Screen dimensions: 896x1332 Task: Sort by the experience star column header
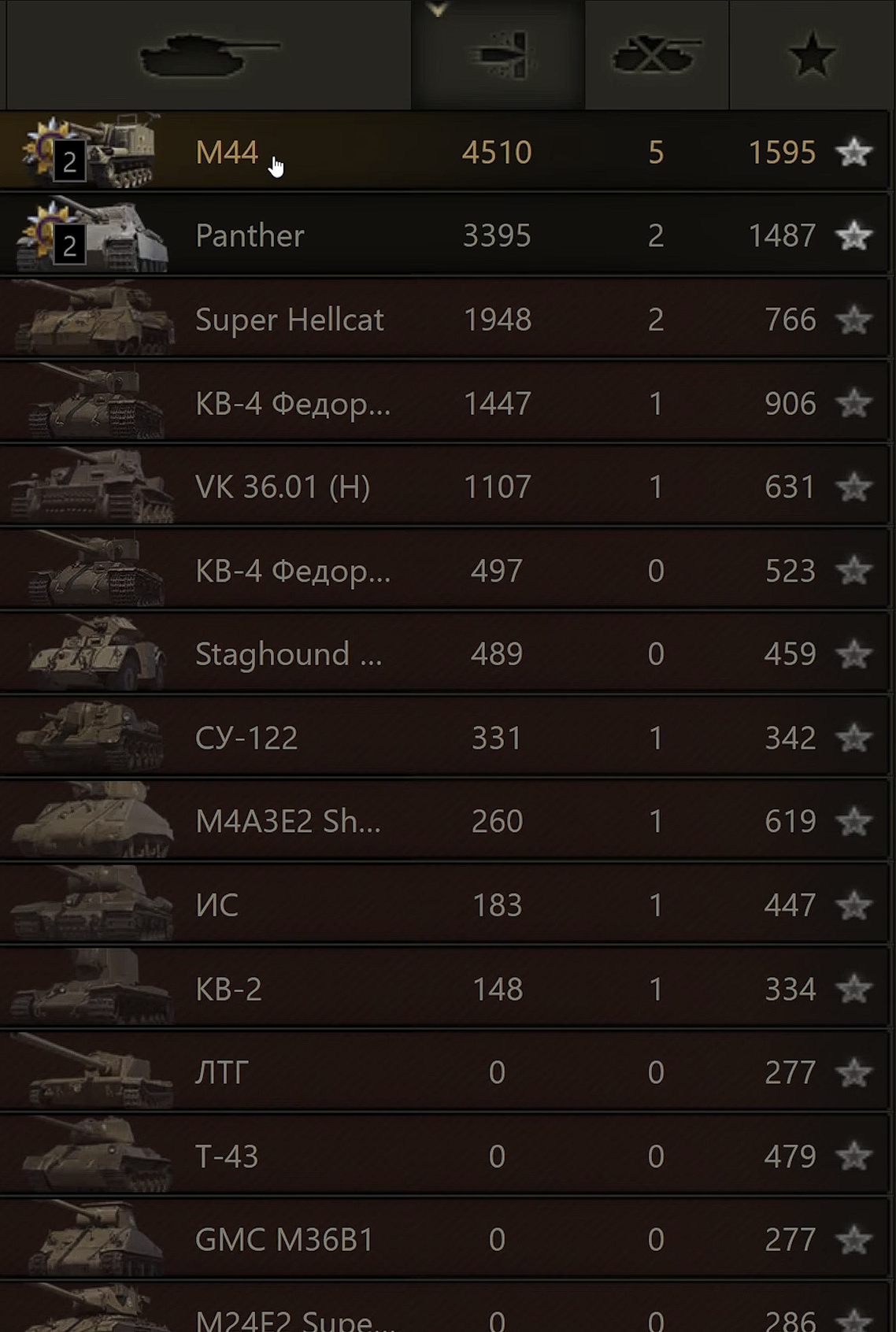point(812,55)
